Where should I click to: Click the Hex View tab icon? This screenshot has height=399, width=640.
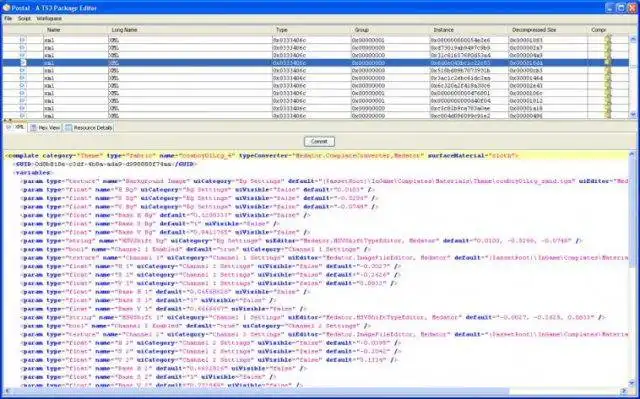[33, 128]
